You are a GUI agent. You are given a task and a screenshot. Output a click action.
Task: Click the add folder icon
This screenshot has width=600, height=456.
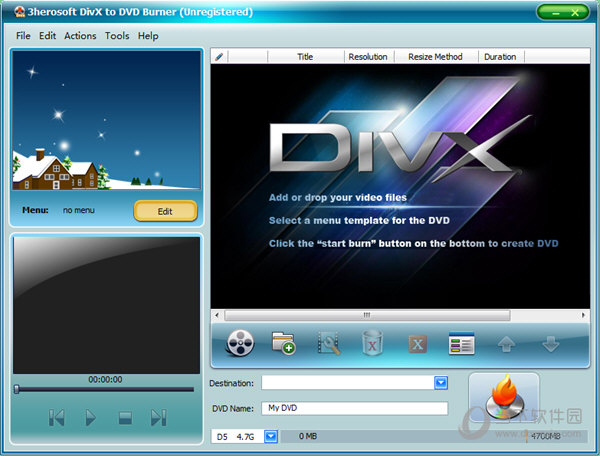[283, 343]
